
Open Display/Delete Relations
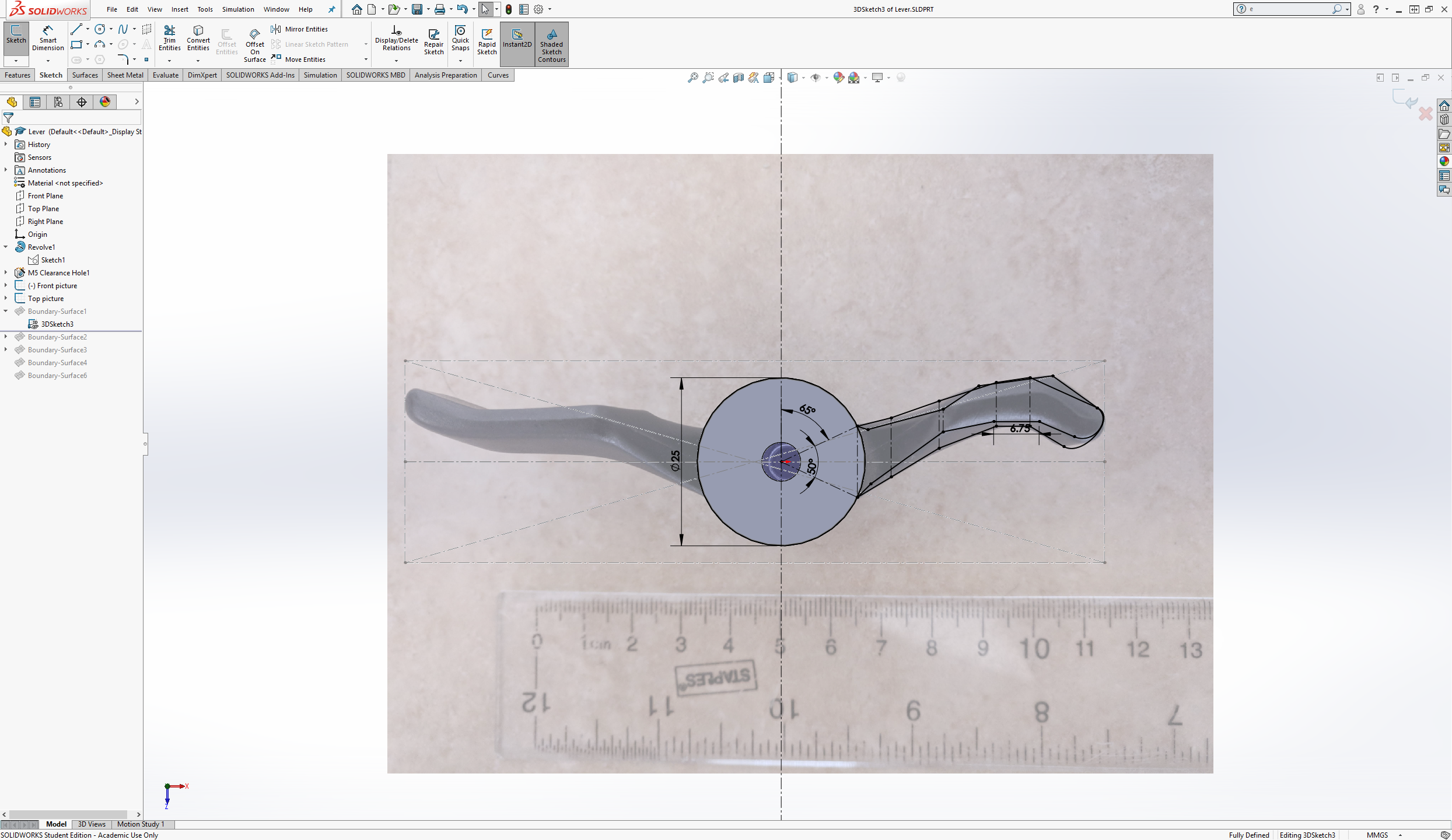(396, 38)
